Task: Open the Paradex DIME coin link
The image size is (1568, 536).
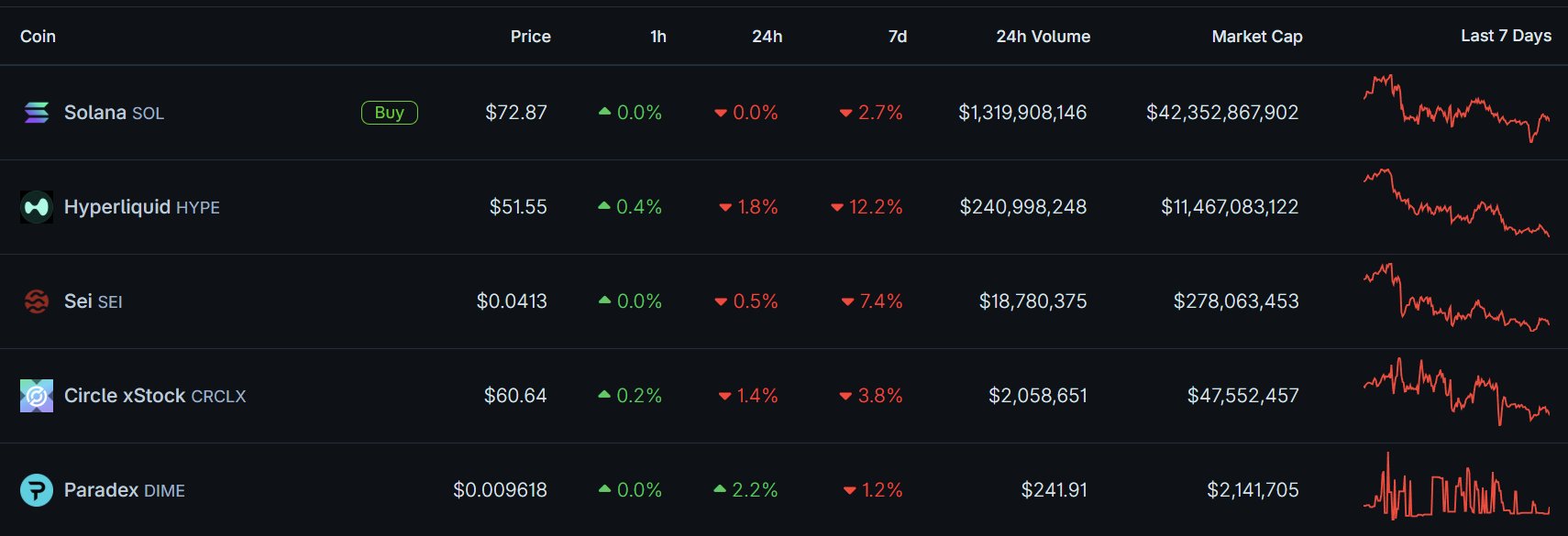Action: (x=125, y=490)
